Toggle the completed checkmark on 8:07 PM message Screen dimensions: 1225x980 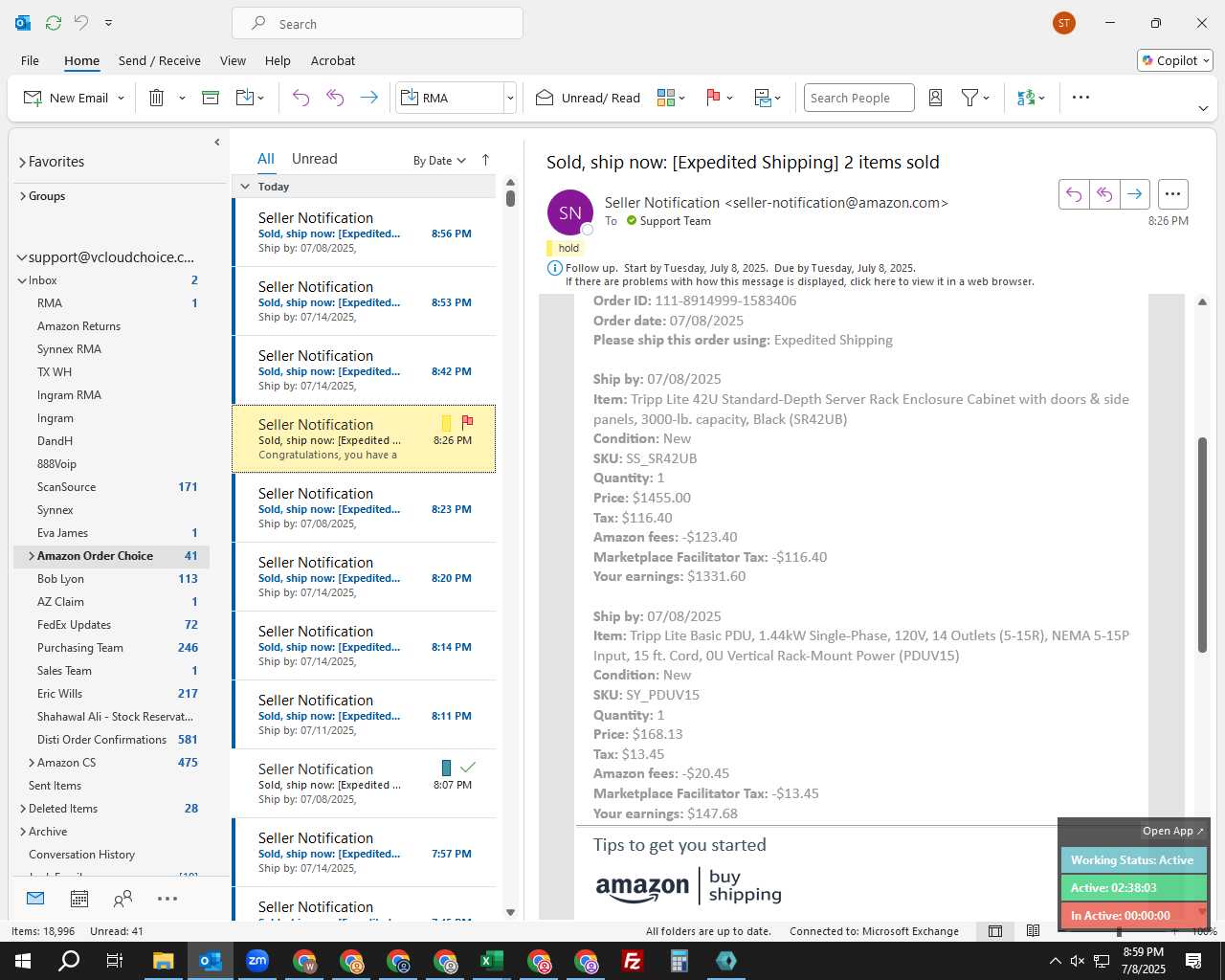467,768
